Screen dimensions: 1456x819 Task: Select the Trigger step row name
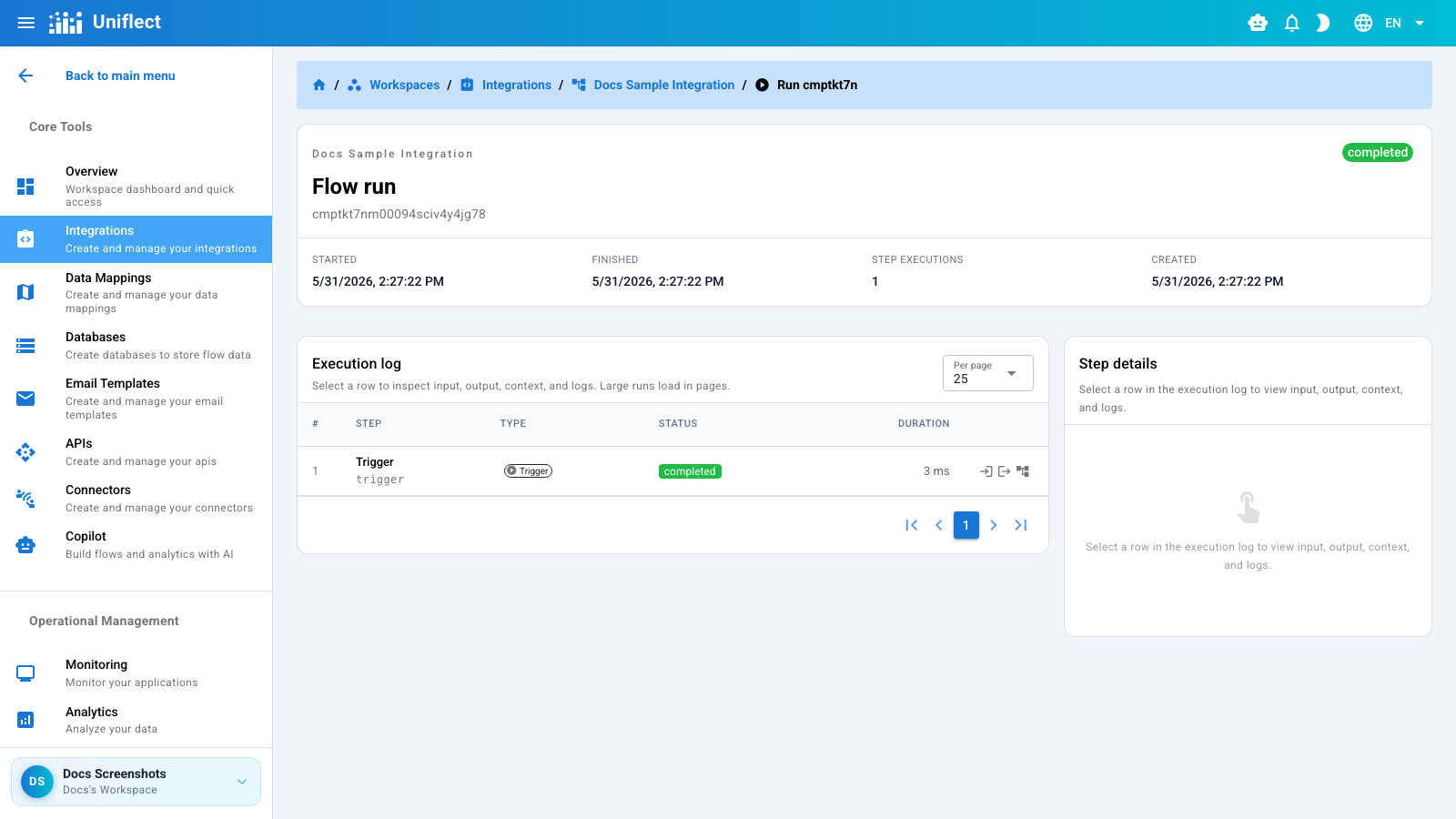tap(375, 462)
